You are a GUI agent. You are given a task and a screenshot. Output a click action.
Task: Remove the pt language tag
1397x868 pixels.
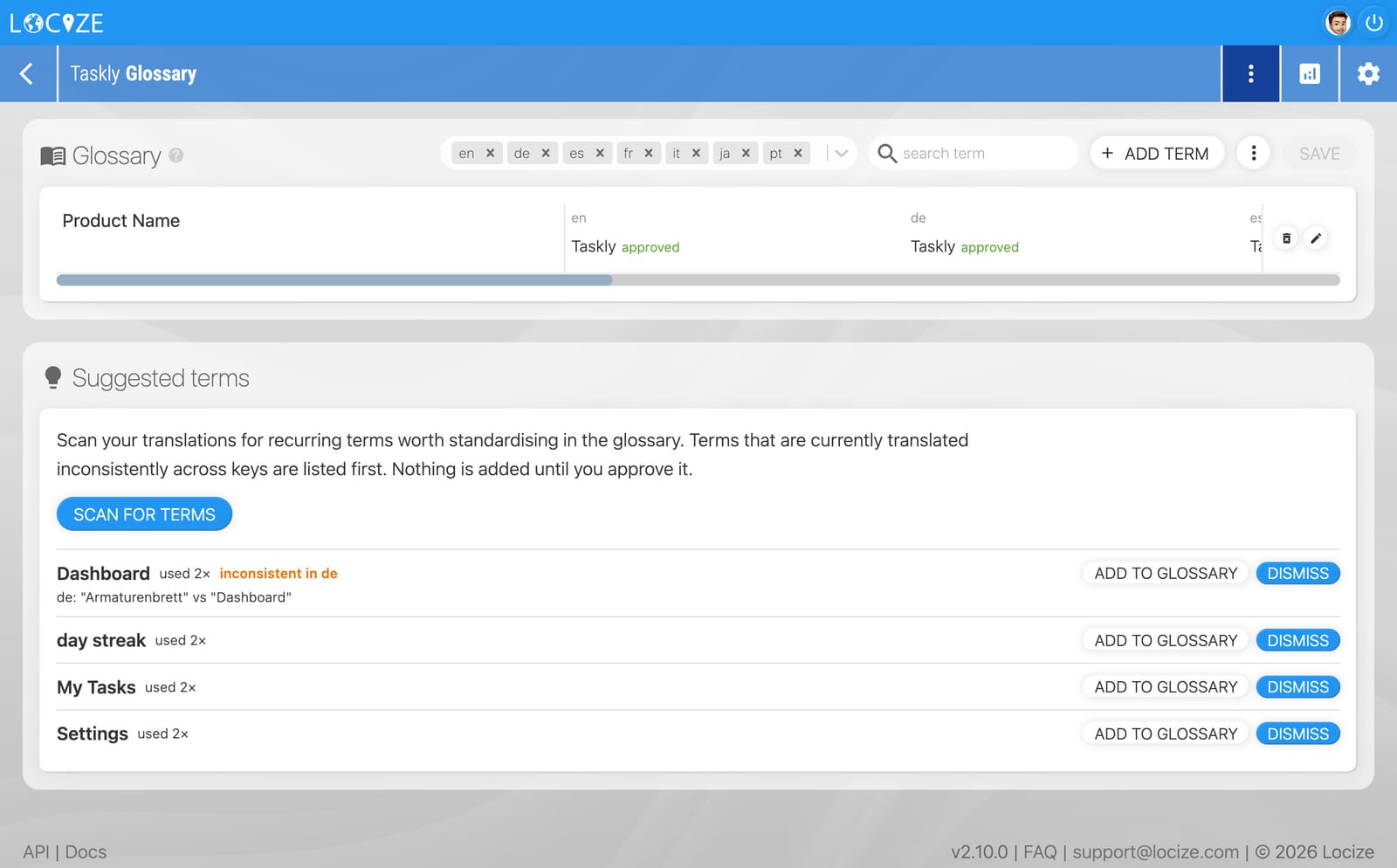798,154
